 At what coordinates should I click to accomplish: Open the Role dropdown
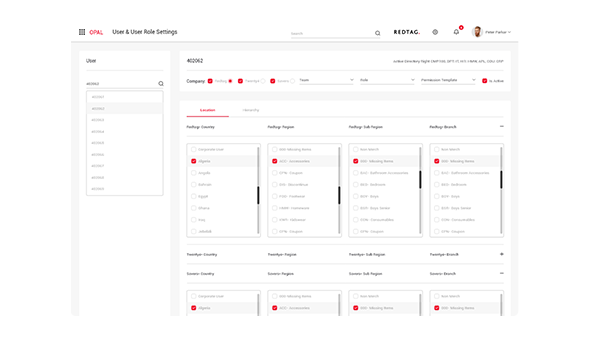click(387, 80)
